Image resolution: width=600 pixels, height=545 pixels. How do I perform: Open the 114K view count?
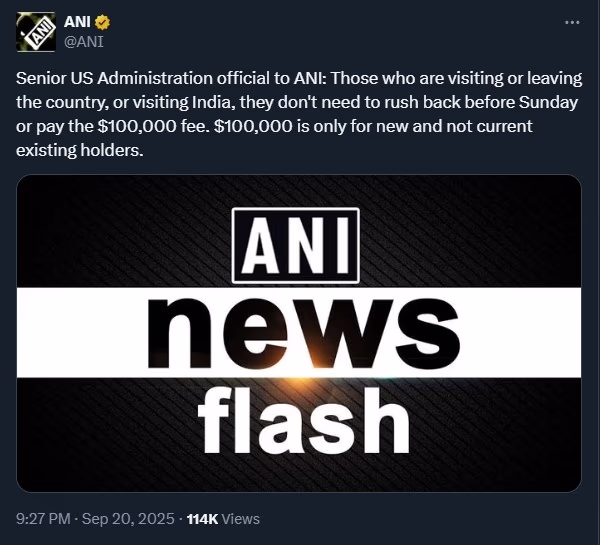click(201, 519)
